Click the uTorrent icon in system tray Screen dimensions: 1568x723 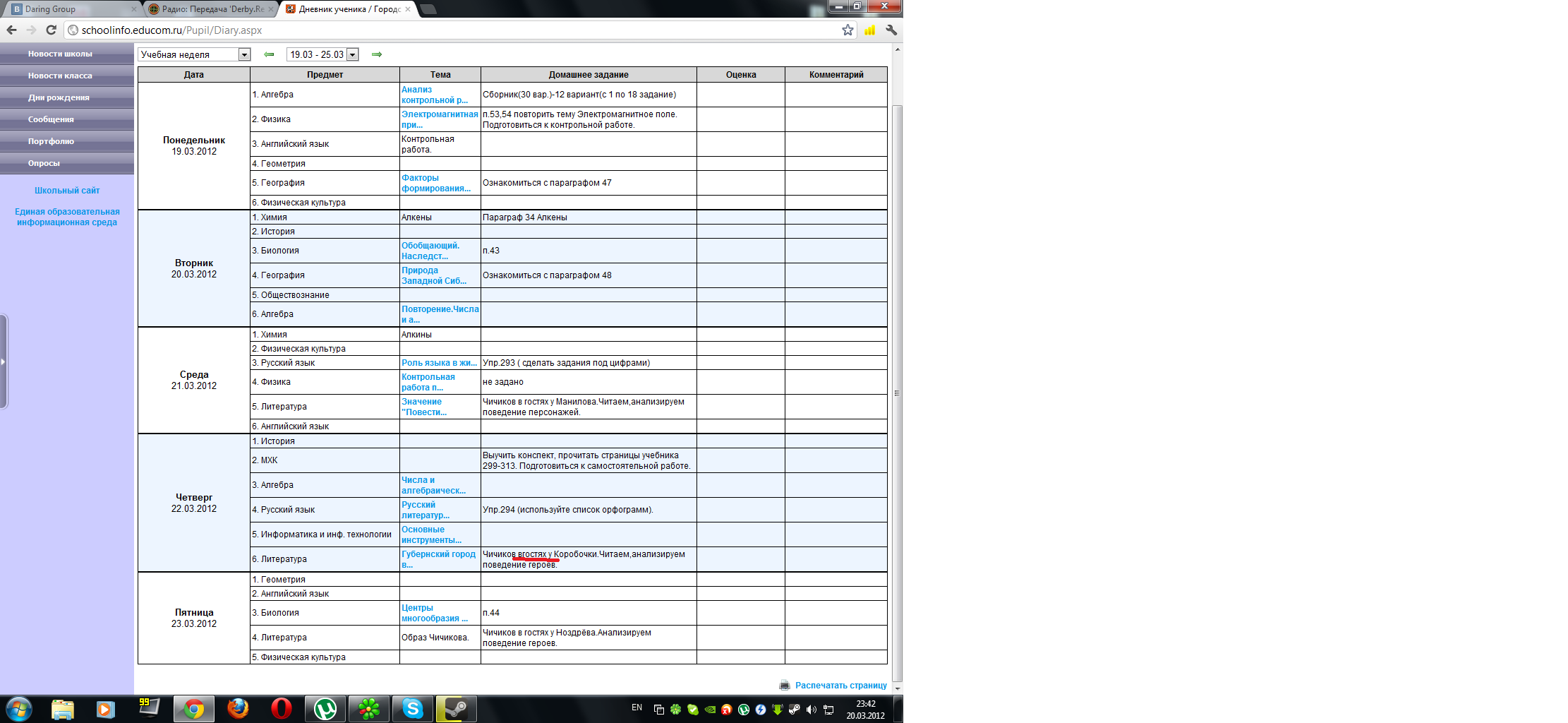pos(744,710)
